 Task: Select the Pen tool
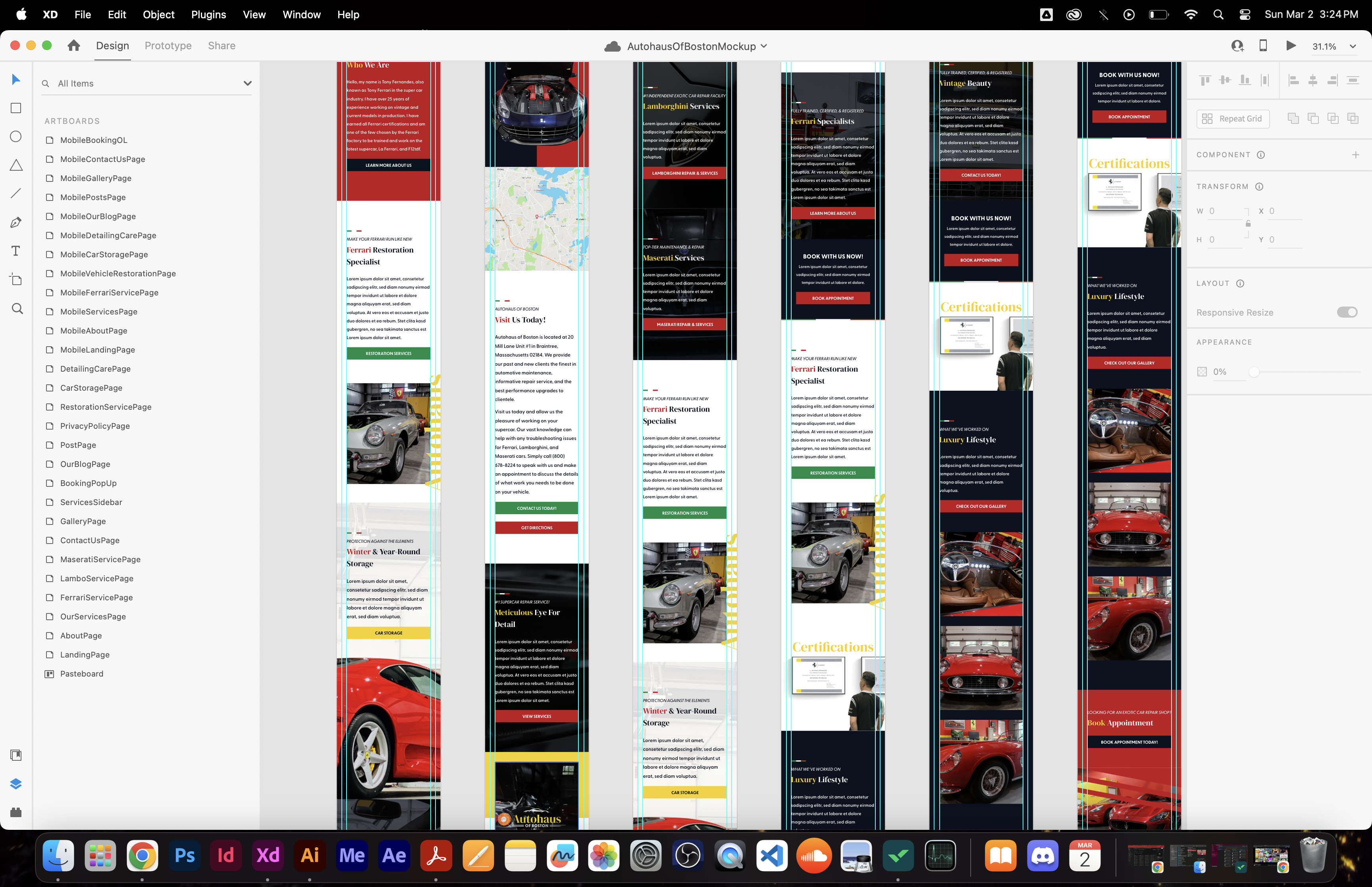[16, 222]
